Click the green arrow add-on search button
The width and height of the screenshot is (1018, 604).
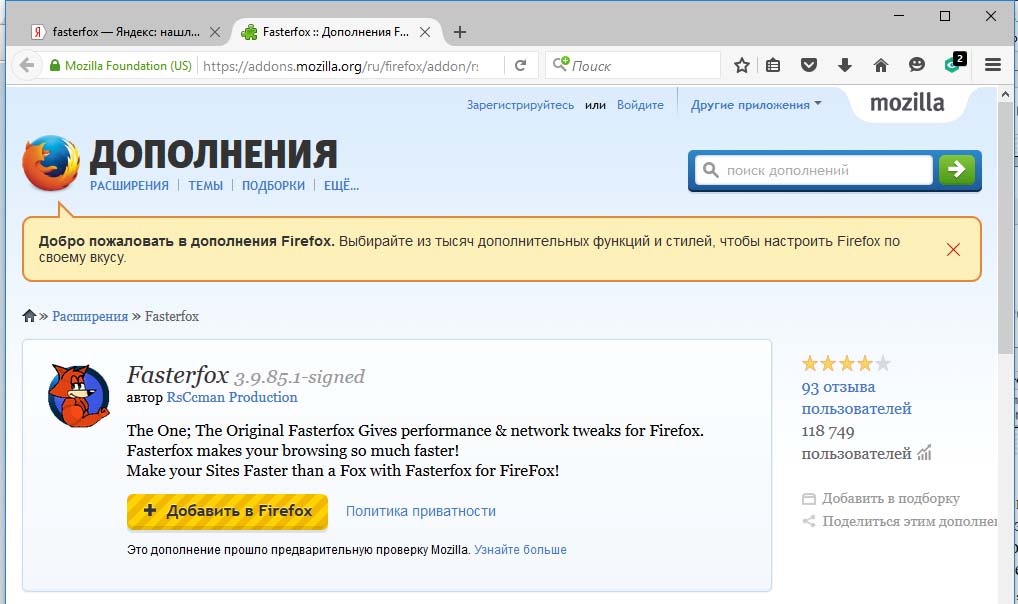coord(957,170)
